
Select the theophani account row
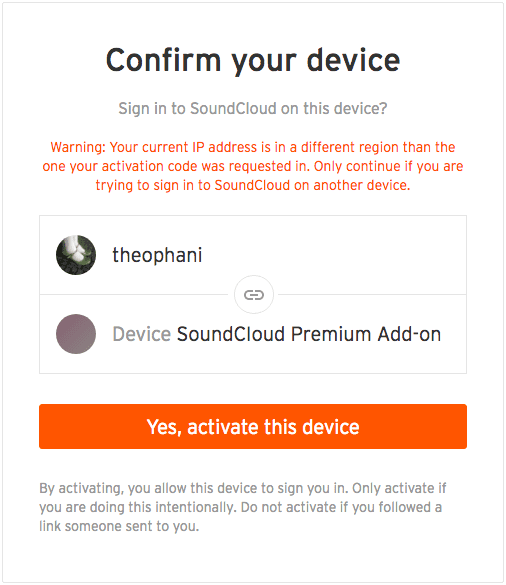(253, 255)
